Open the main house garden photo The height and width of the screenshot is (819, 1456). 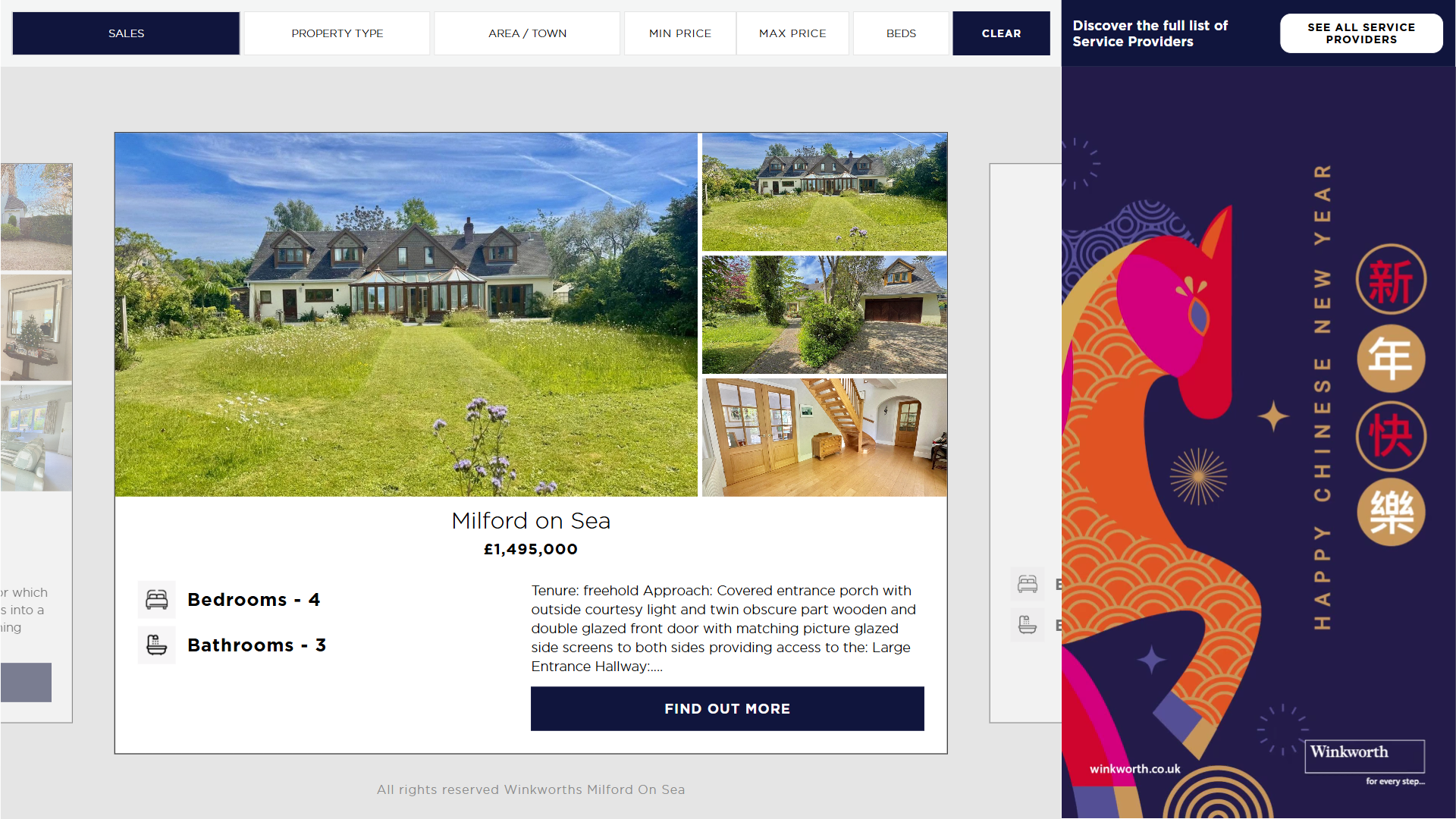406,315
